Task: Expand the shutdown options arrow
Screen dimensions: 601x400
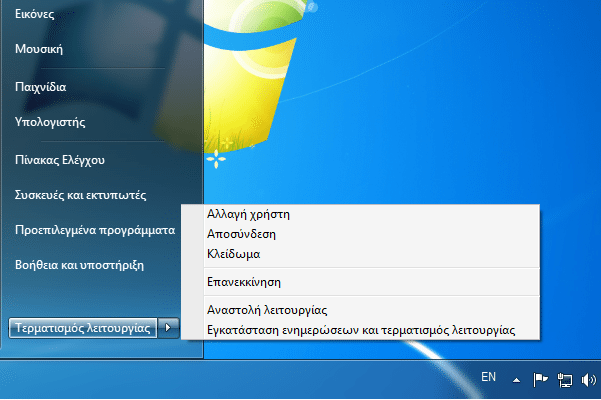Action: click(x=168, y=328)
